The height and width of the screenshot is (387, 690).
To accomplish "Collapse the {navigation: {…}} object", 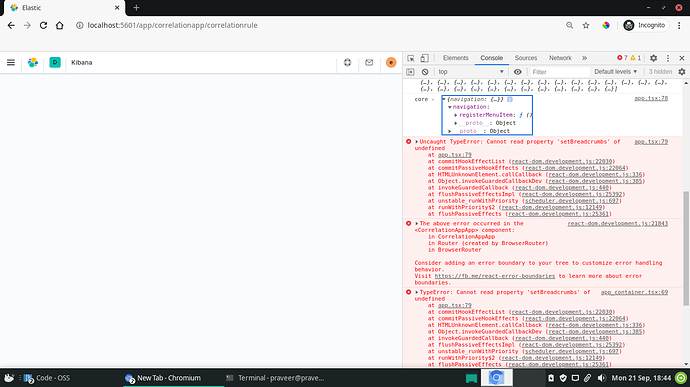I will click(x=444, y=100).
